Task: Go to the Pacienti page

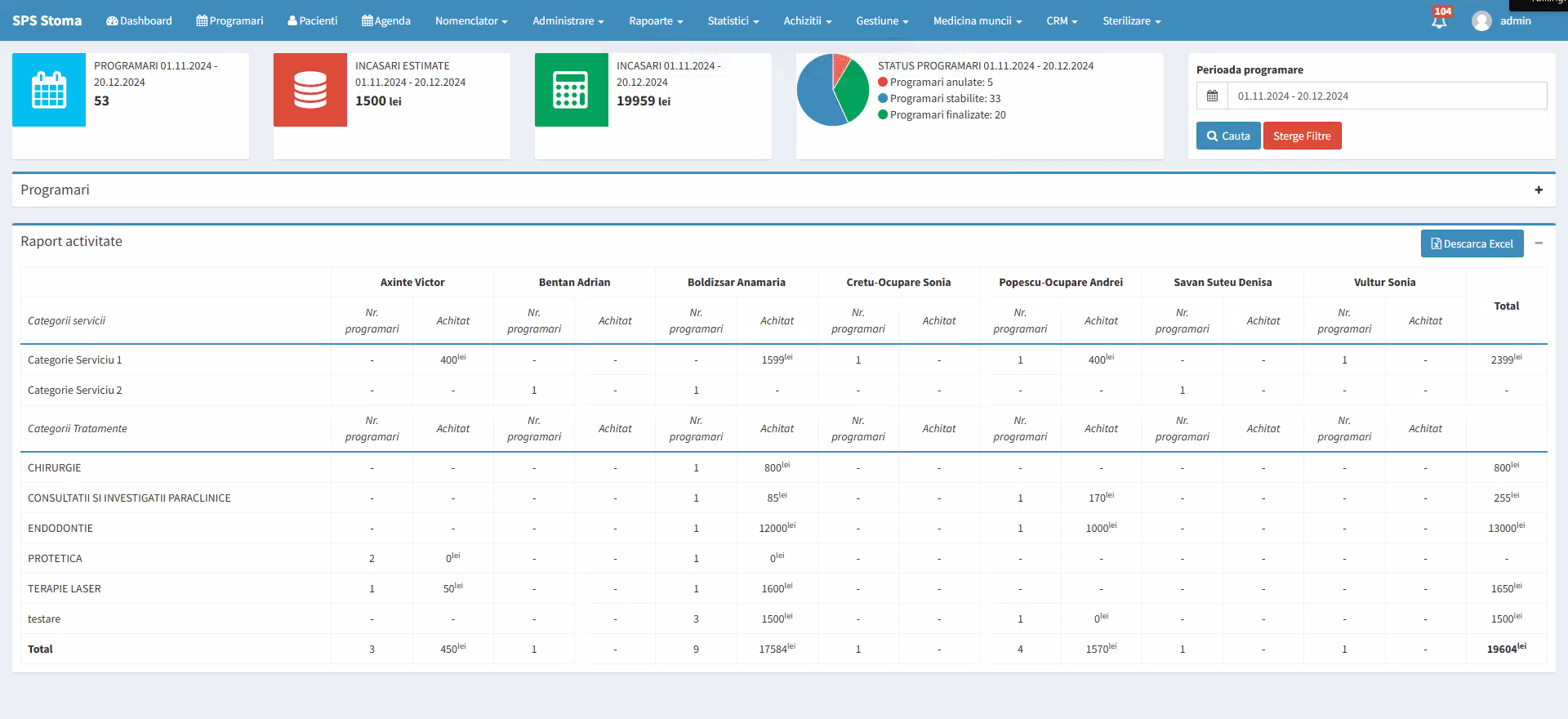Action: coord(312,20)
